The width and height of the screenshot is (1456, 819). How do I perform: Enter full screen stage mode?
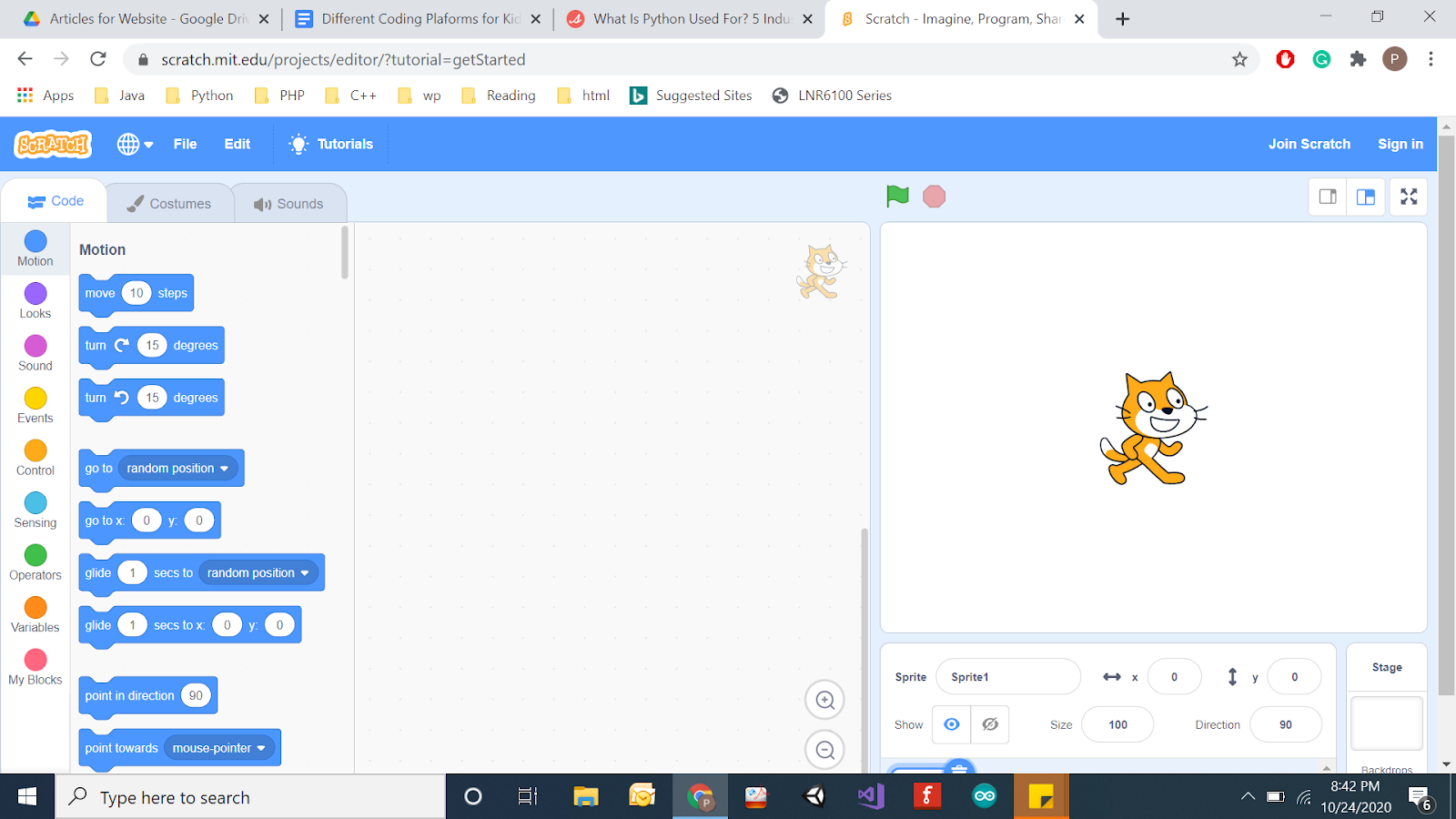pyautogui.click(x=1409, y=197)
